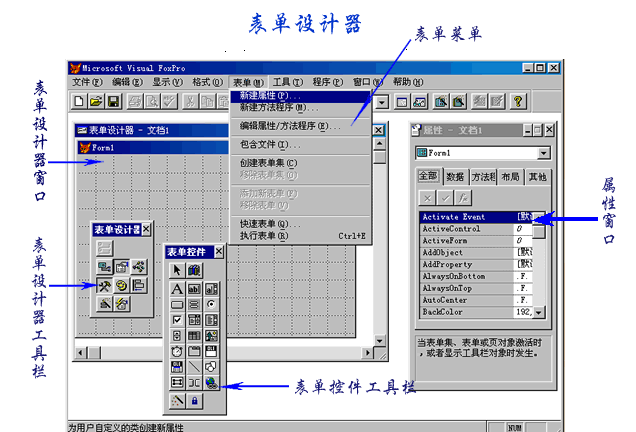This screenshot has height=432, width=636.
Task: Toggle the Color Palette Toolbar button
Action: 122,286
